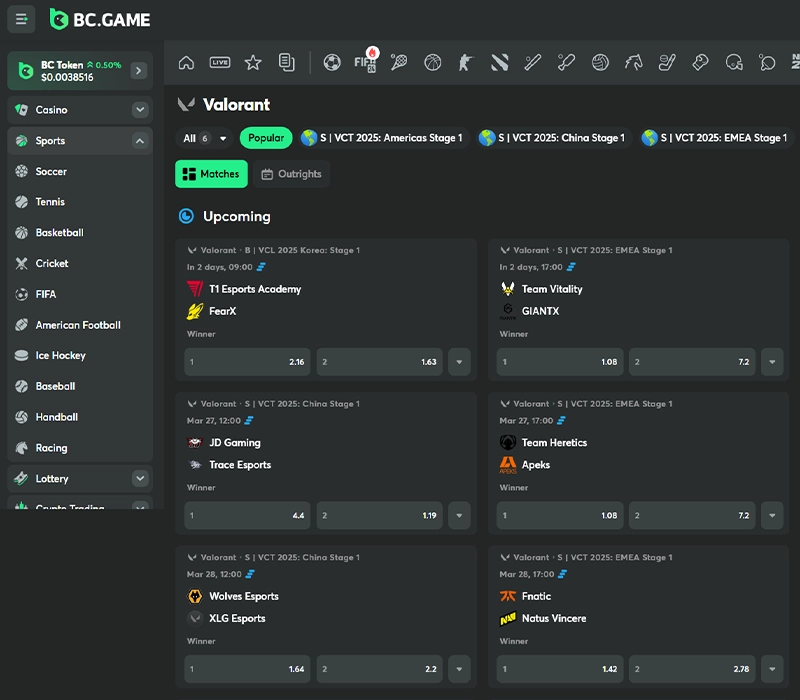
Task: Bet on Trace Esports at odds 1.19
Action: (x=380, y=515)
